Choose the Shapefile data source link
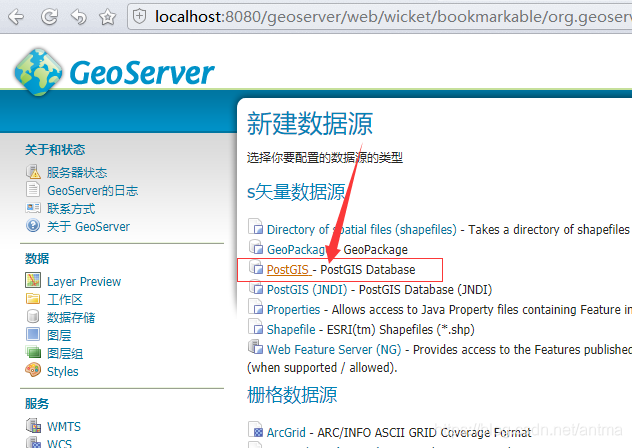Image resolution: width=632 pixels, height=448 pixels. pos(291,329)
